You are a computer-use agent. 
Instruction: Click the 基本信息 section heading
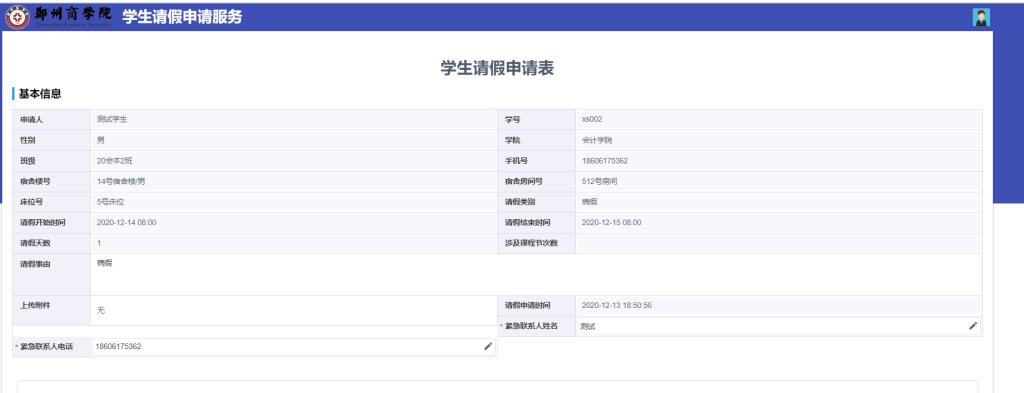click(40, 94)
